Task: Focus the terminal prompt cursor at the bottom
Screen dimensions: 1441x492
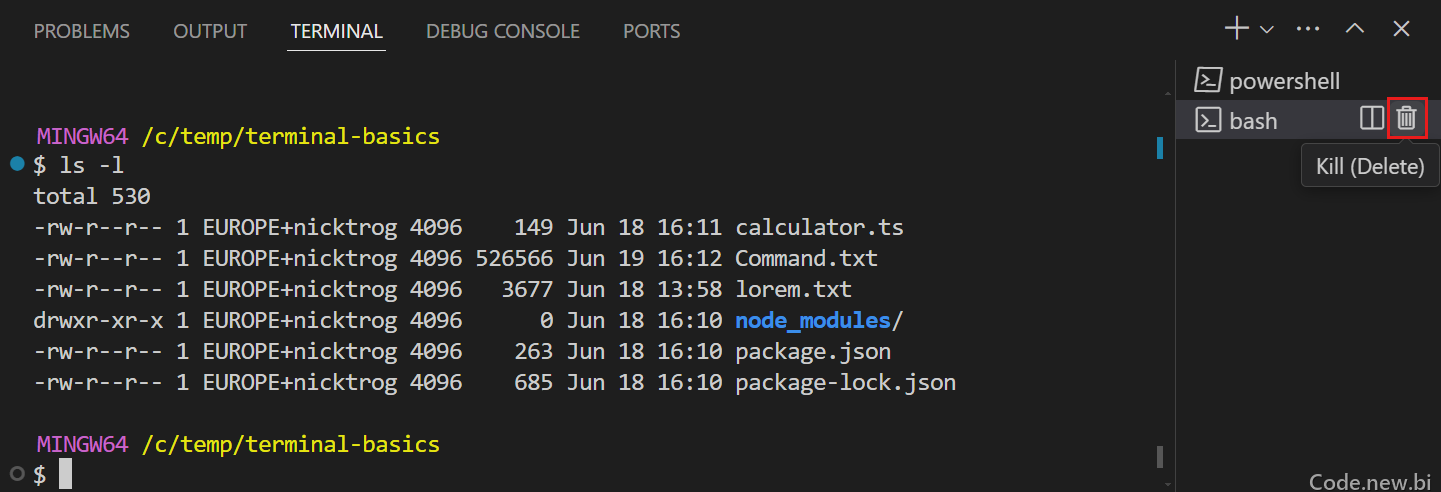Action: [x=66, y=474]
